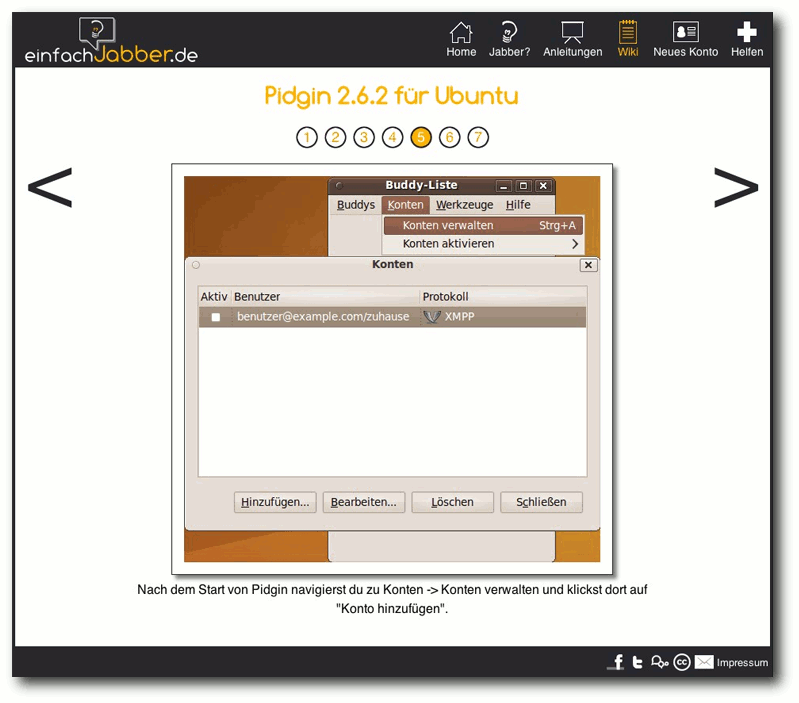This screenshot has width=799, height=703.
Task: Open the Werkzeuge menu in Buddy-Liste
Action: [465, 205]
